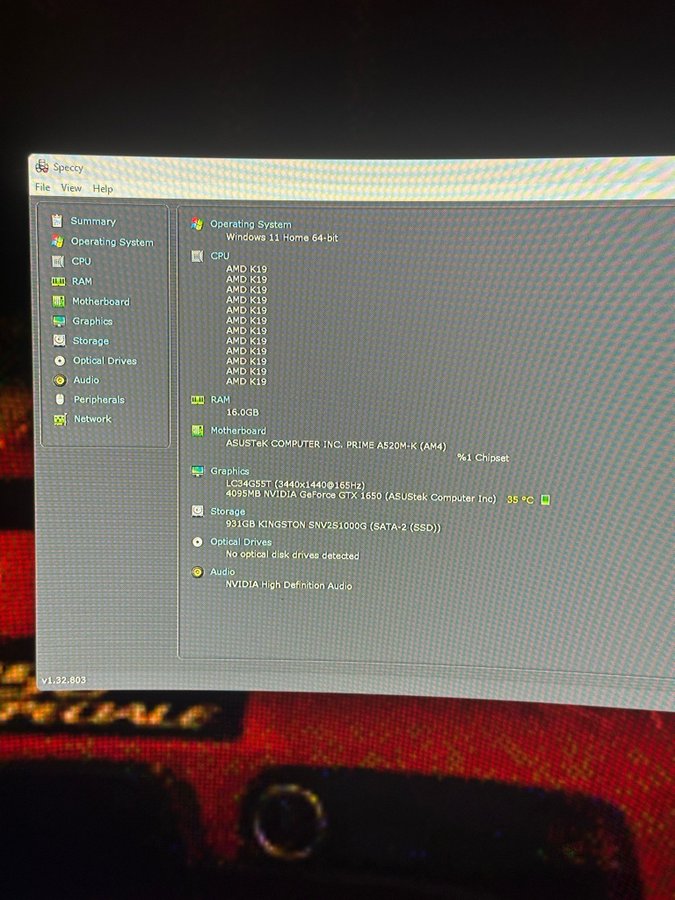Viewport: 675px width, 900px height.
Task: Select the Motherboard icon in sidebar
Action: pyautogui.click(x=59, y=301)
